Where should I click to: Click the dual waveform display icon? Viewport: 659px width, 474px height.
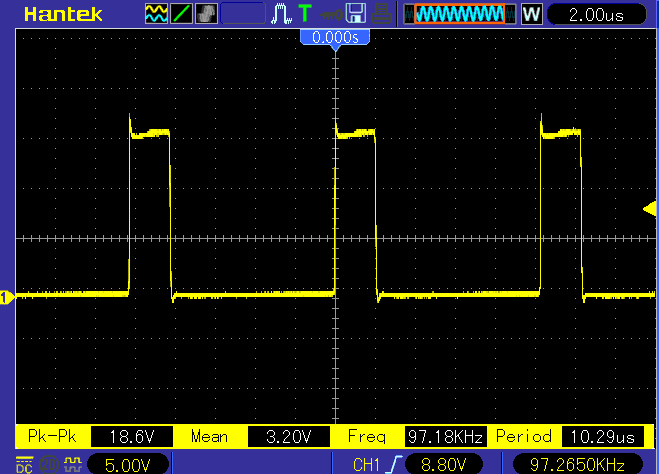(157, 14)
